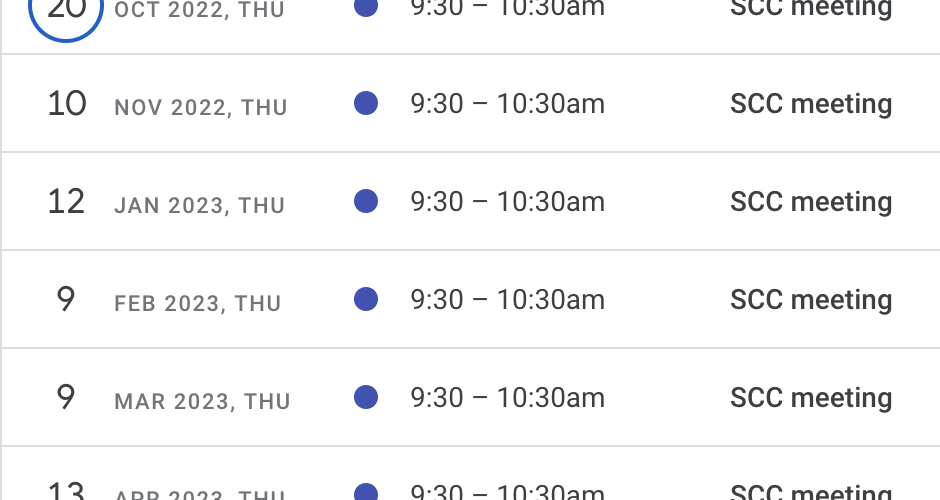
Task: Click the 9:30 – 10:30am time in March row
Action: (507, 397)
